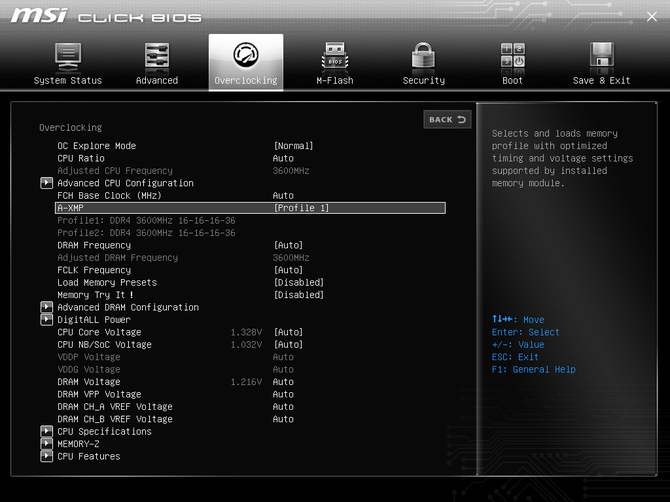The height and width of the screenshot is (502, 670).
Task: Open OC Explore Mode [Normal] value
Action: click(294, 146)
